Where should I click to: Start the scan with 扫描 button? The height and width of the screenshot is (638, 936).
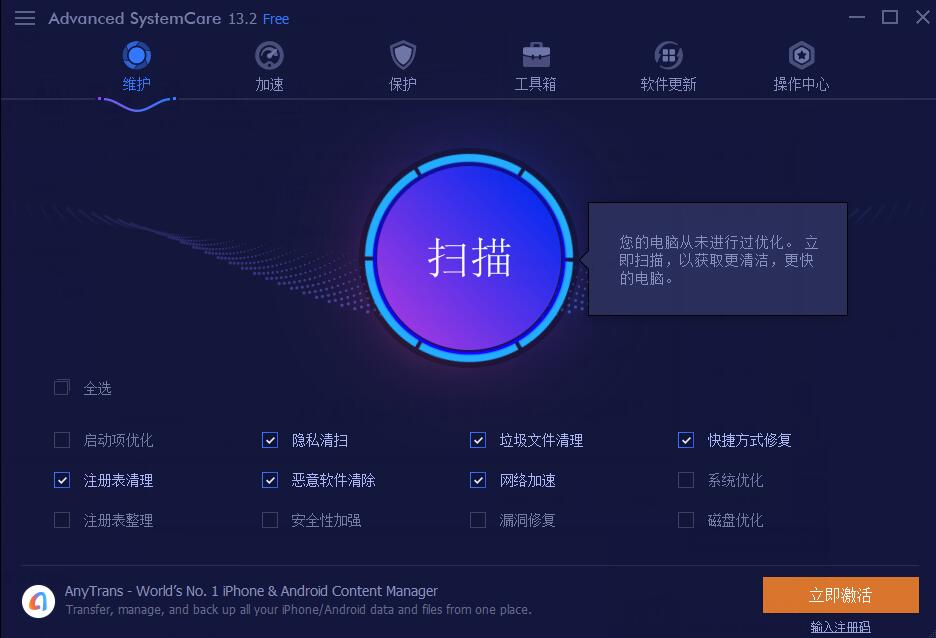[469, 258]
